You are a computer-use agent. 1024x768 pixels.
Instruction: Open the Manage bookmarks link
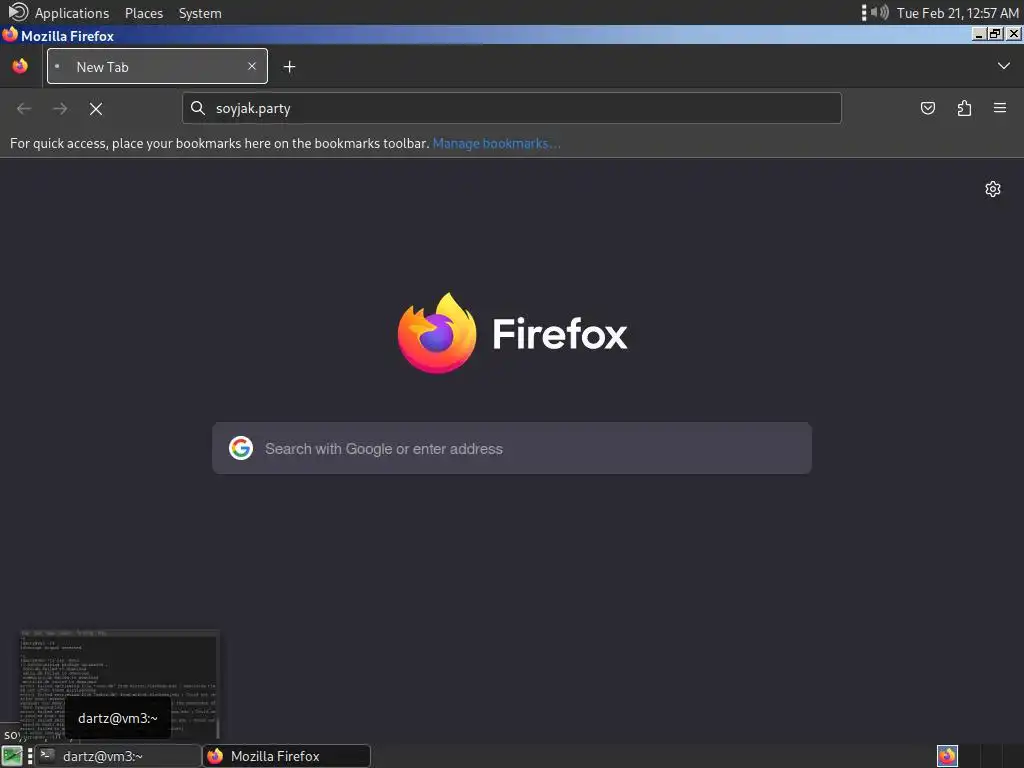(496, 144)
